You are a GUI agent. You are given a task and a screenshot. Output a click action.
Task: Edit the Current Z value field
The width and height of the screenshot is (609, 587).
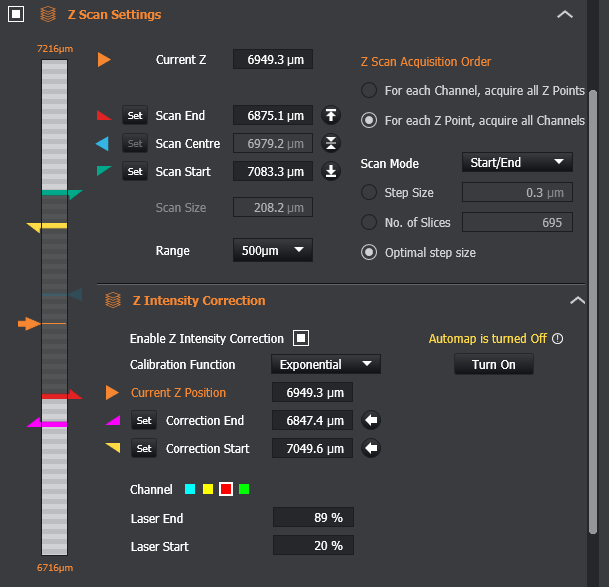point(273,59)
